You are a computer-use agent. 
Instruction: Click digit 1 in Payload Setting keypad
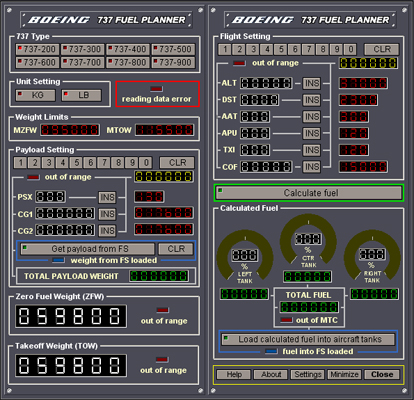[x=21, y=163]
